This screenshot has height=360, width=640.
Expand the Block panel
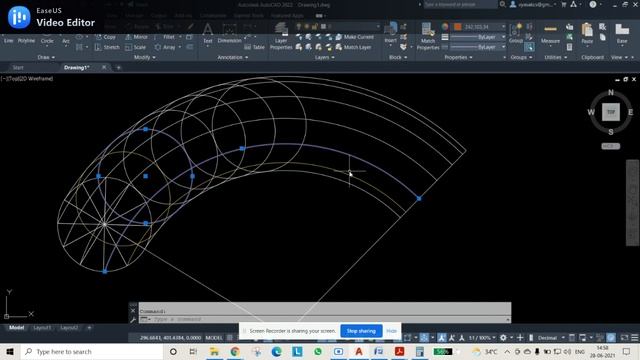(x=398, y=58)
